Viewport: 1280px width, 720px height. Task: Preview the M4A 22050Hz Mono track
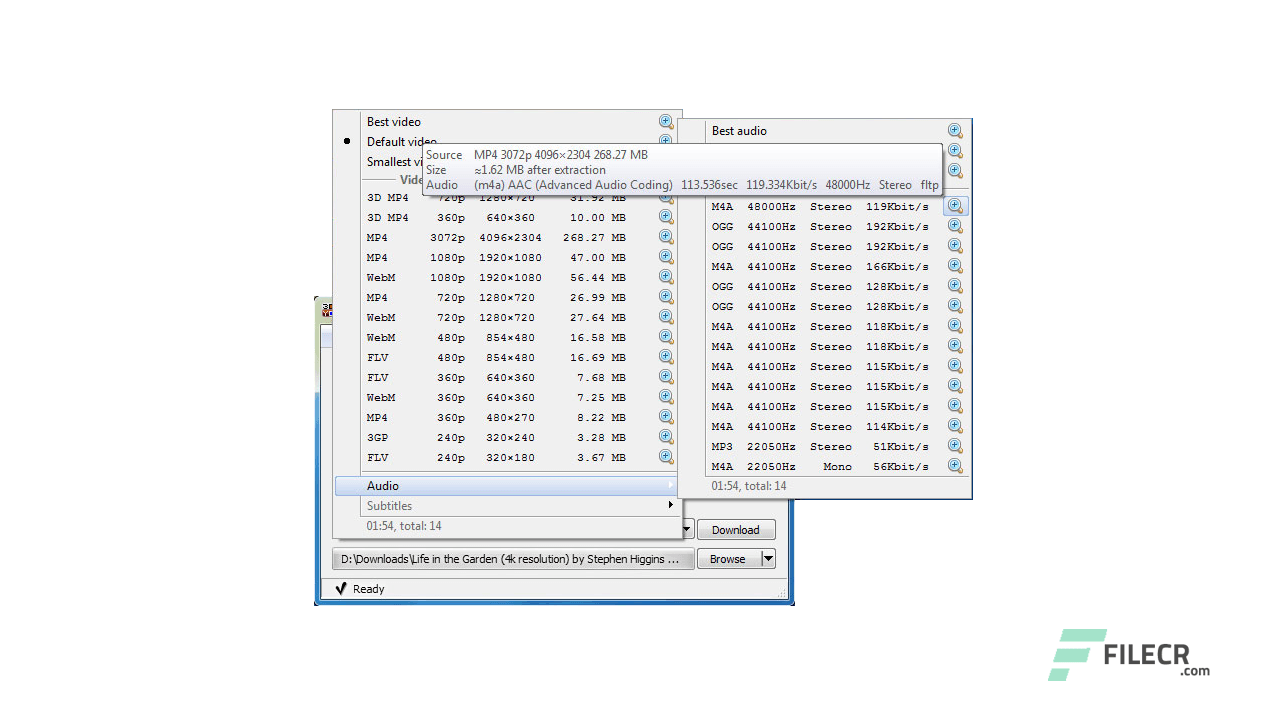point(954,466)
